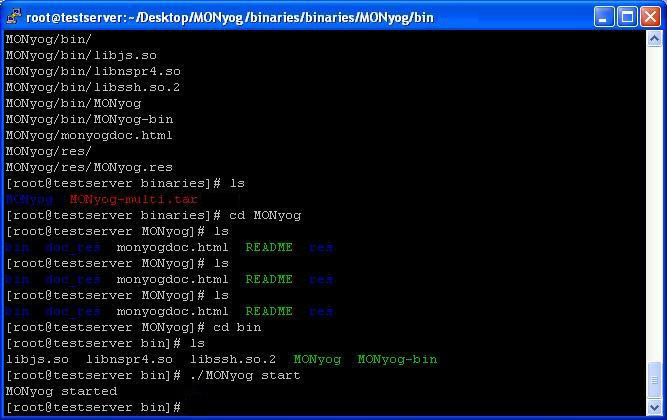Click 'libssh.so.2' in the last ls output

[x=233, y=359]
